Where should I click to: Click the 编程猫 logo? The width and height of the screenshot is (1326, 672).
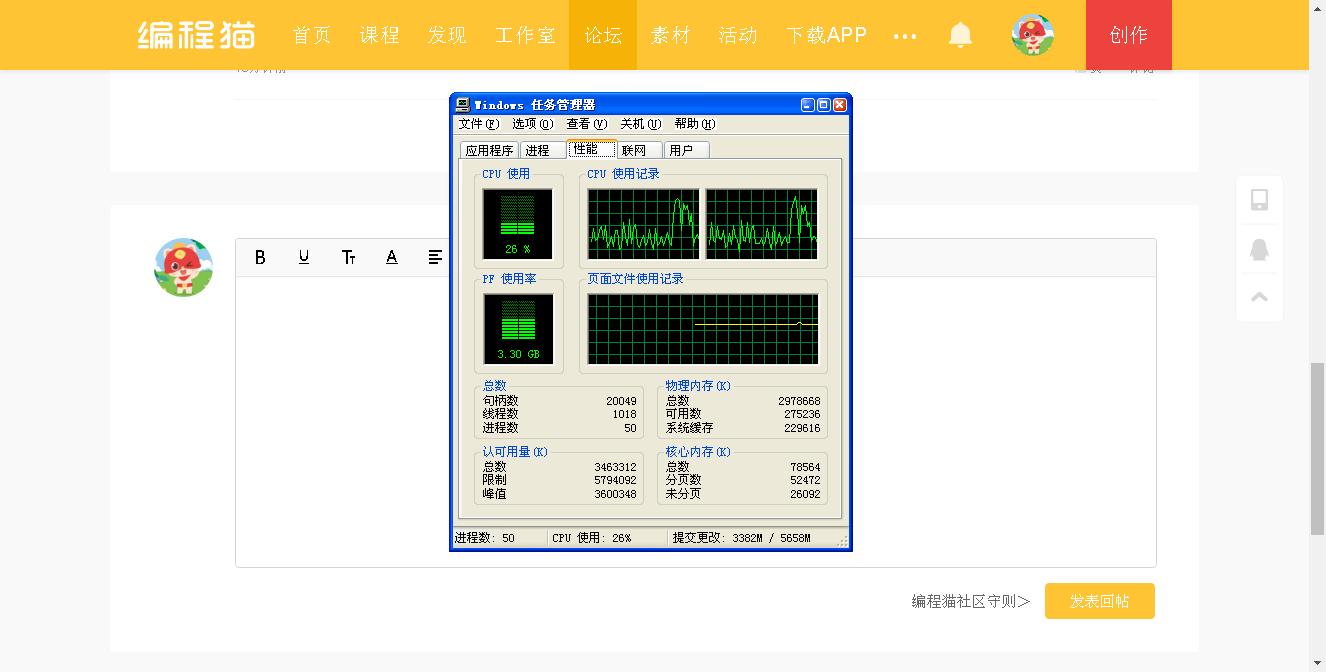tap(196, 35)
